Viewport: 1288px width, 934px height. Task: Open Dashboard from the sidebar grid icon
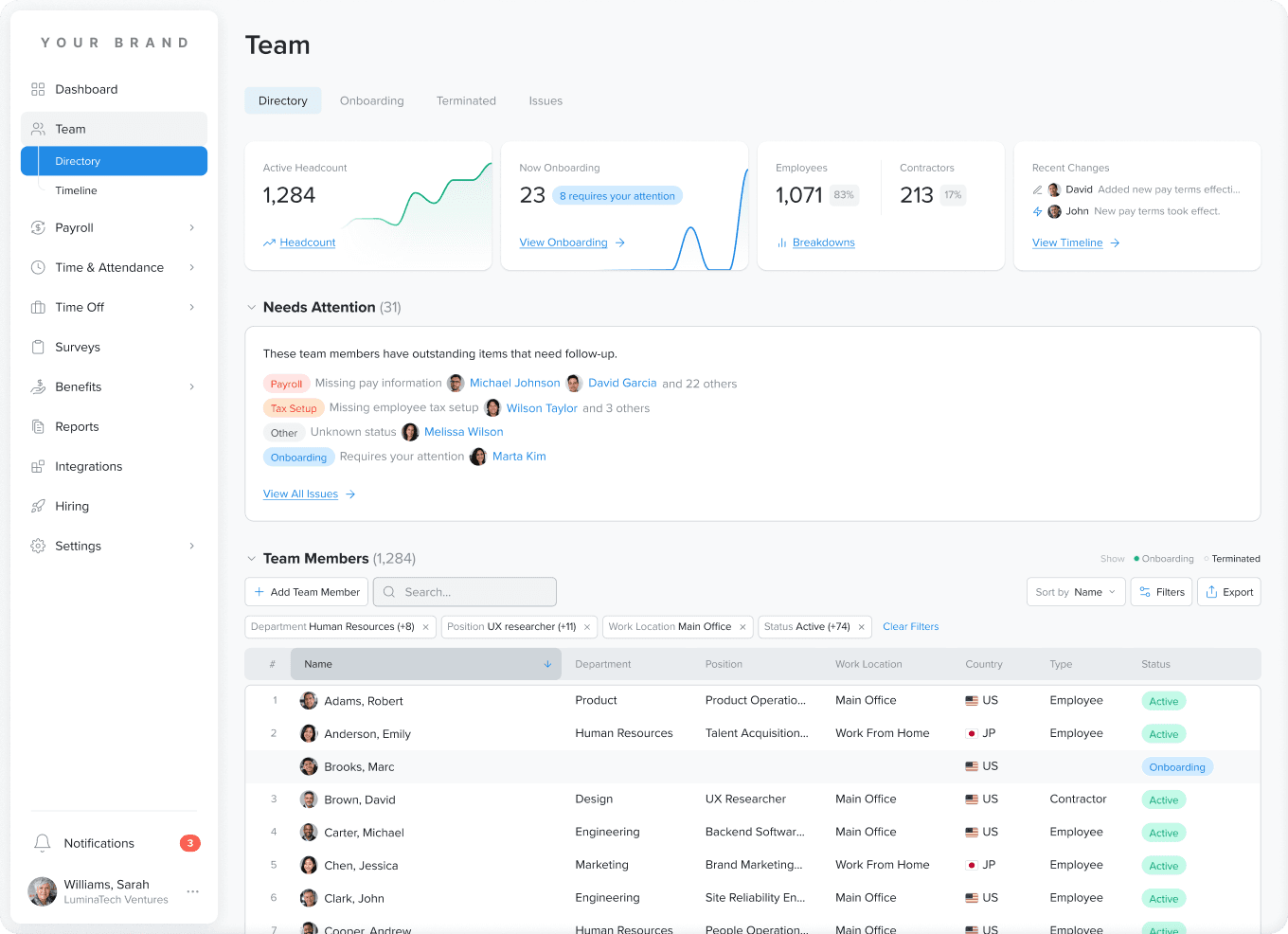pos(38,89)
